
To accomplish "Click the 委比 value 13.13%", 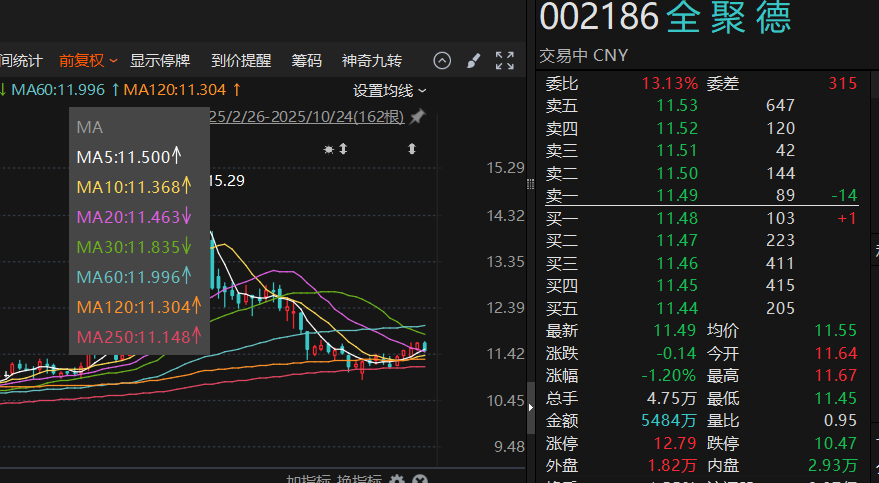I will pyautogui.click(x=670, y=83).
